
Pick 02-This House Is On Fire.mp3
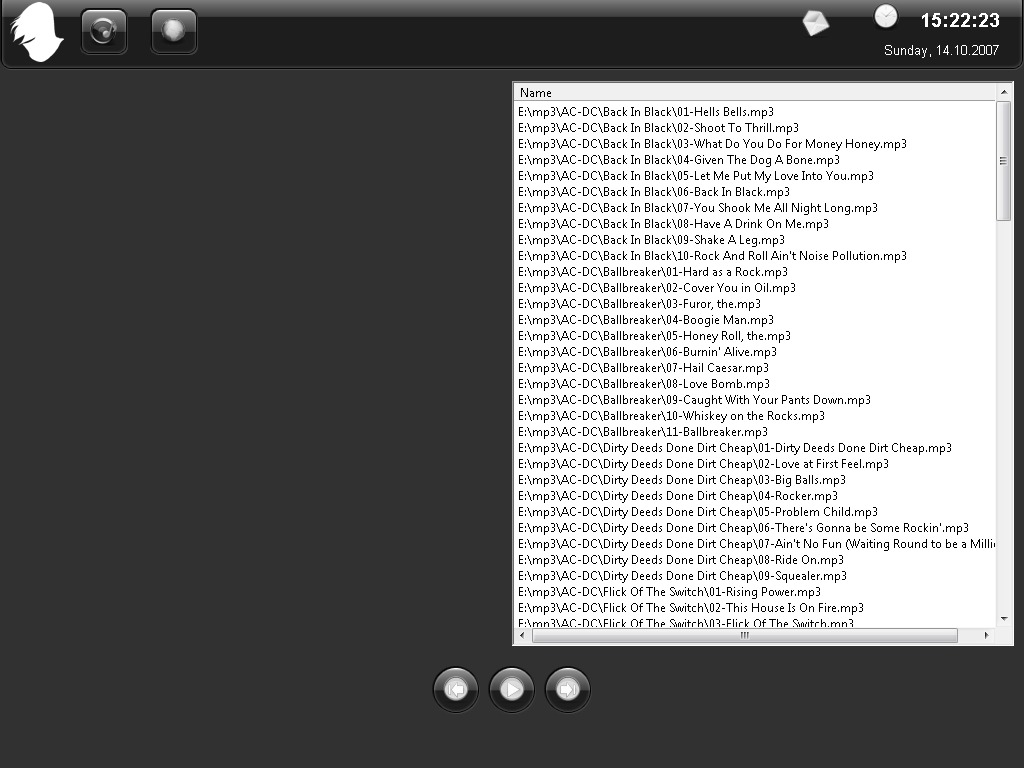point(691,608)
